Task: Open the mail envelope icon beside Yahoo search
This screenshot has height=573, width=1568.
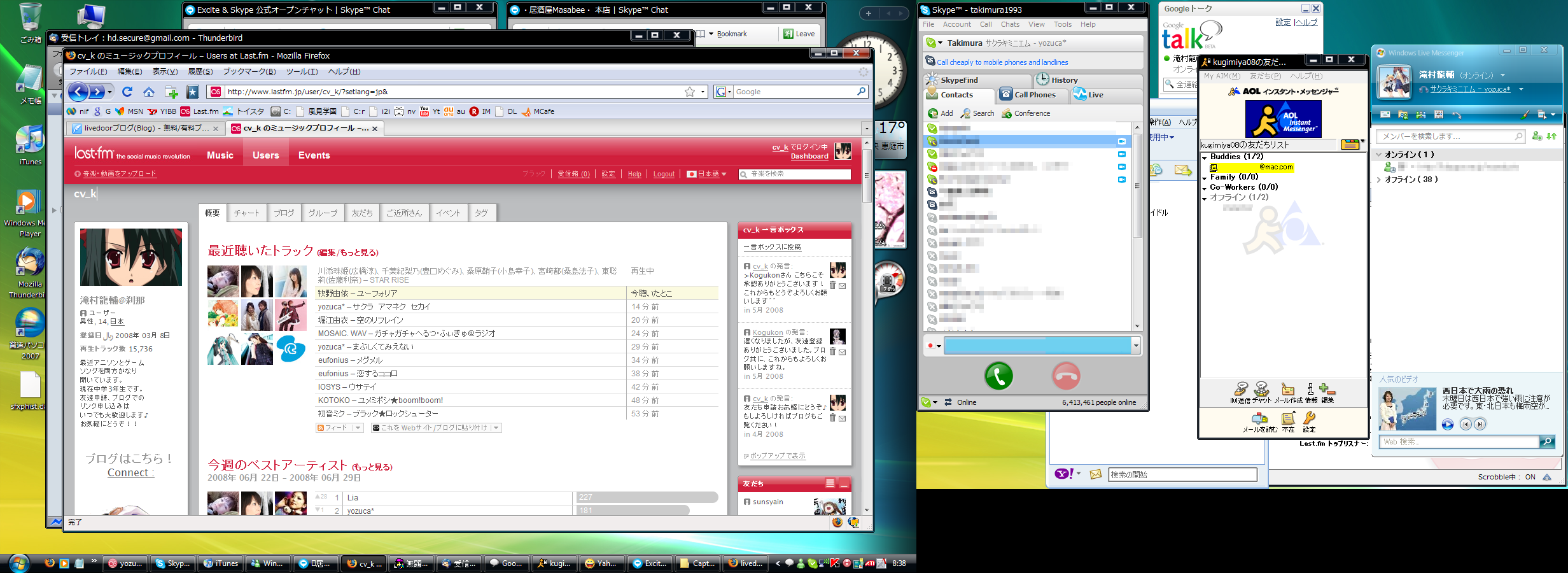Action: pos(1095,474)
